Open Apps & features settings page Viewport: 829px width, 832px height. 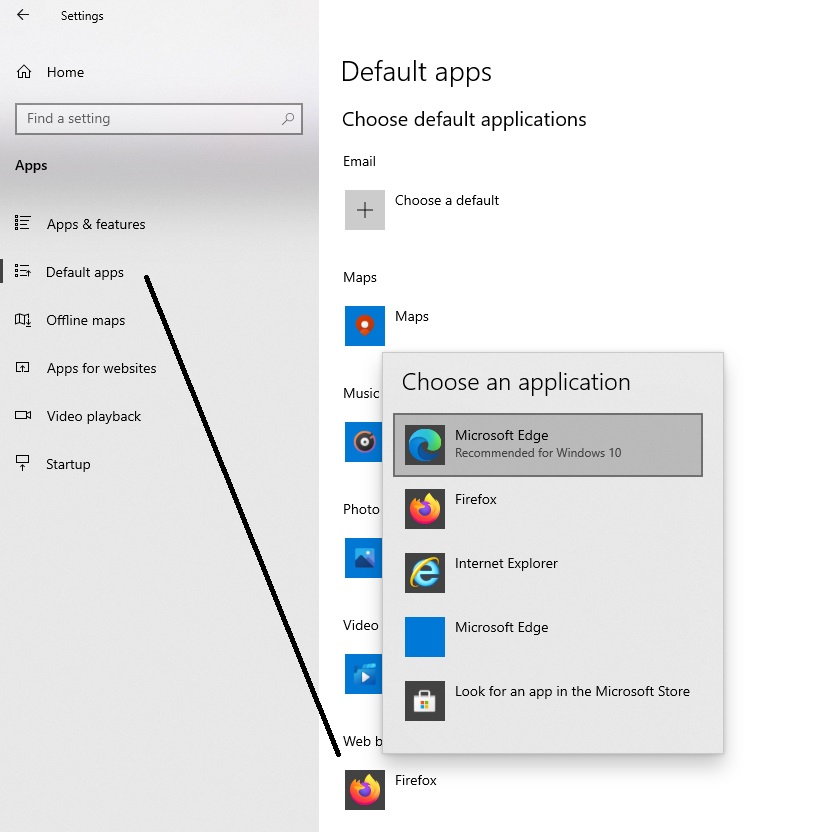pyautogui.click(x=96, y=224)
